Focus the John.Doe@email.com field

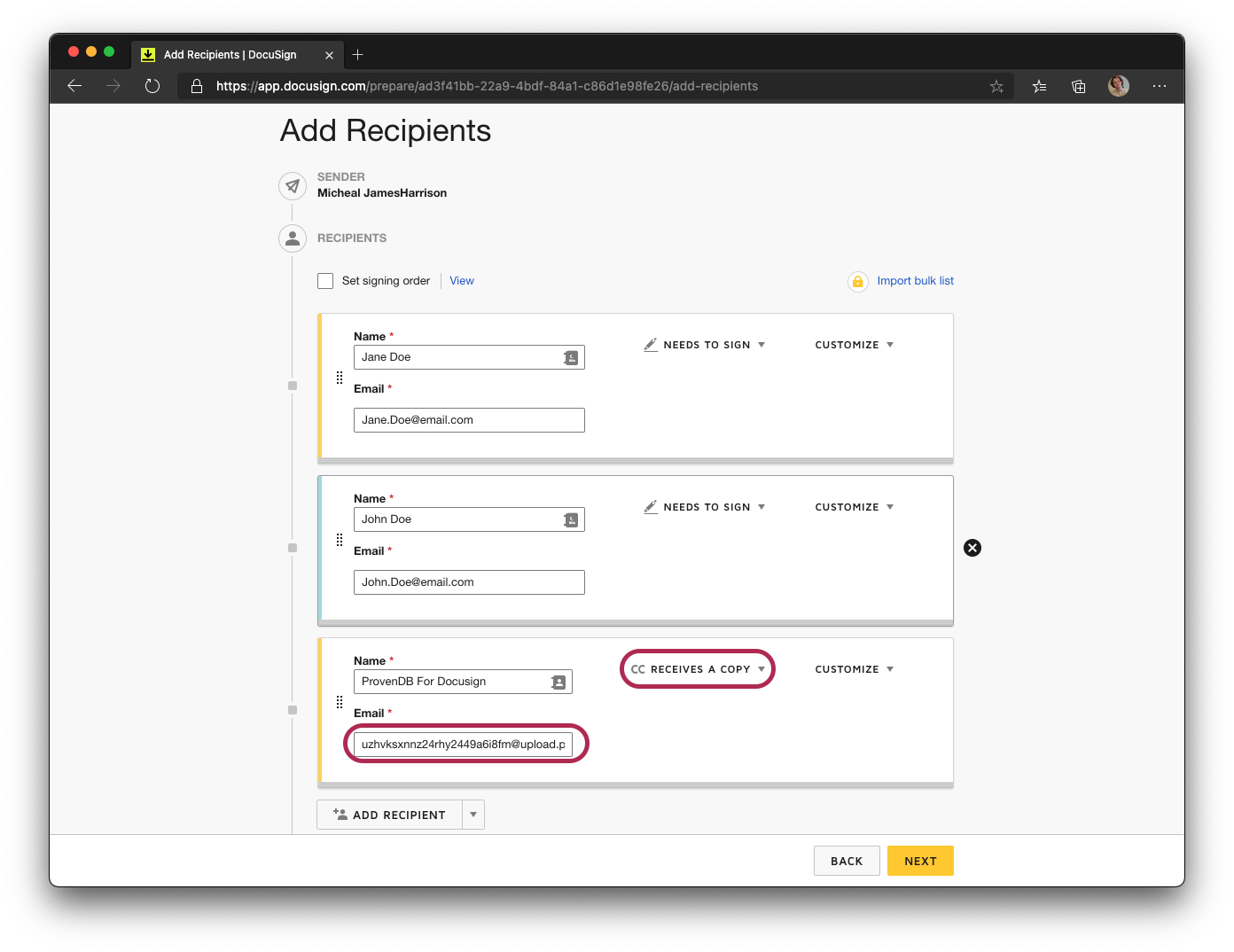click(x=469, y=582)
